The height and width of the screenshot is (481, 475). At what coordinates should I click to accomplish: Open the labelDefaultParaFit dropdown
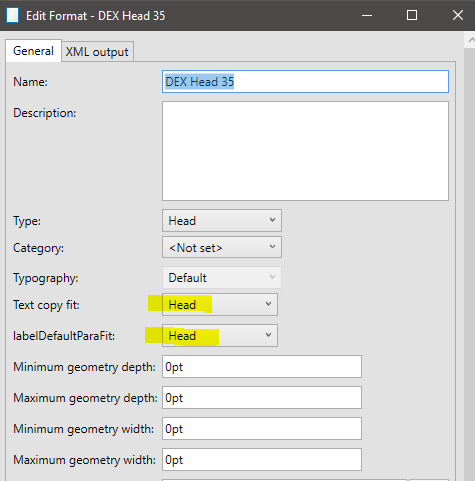(220, 335)
